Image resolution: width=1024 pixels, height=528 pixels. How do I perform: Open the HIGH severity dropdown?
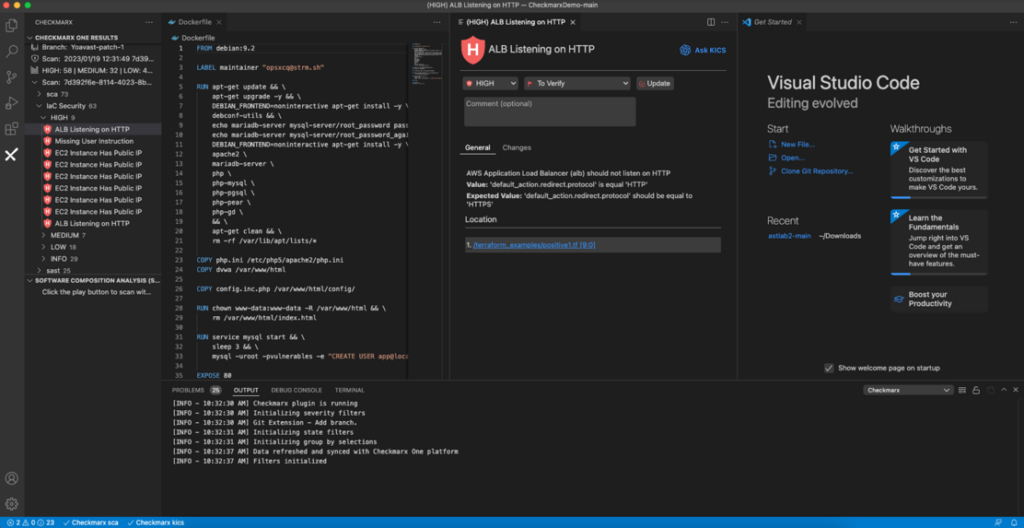490,84
